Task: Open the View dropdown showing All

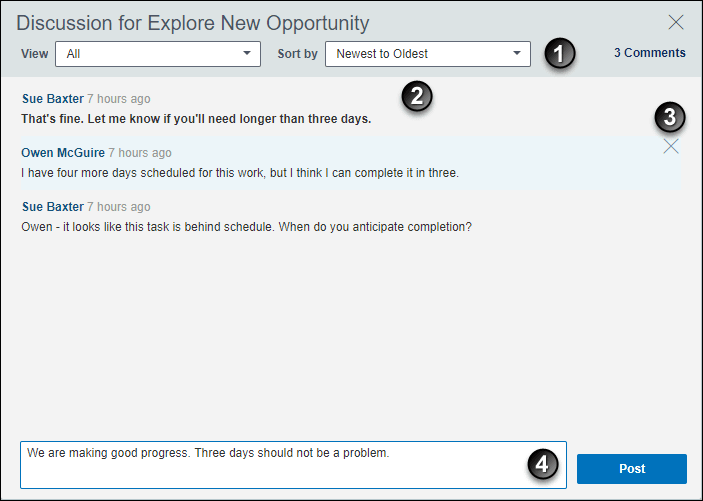Action: (x=158, y=54)
